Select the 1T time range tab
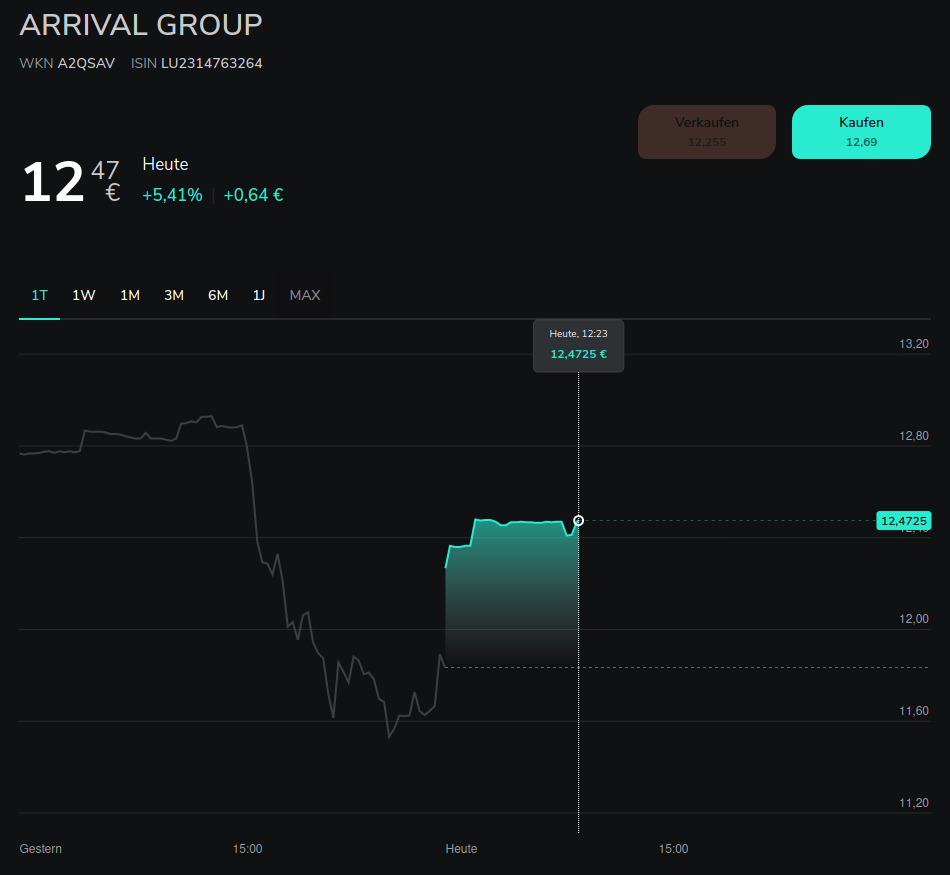Image resolution: width=950 pixels, height=875 pixels. point(40,295)
